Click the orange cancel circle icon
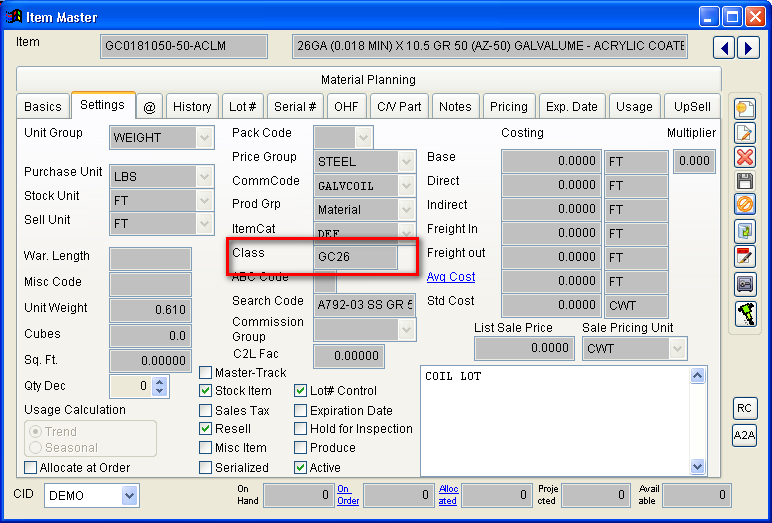 [744, 205]
